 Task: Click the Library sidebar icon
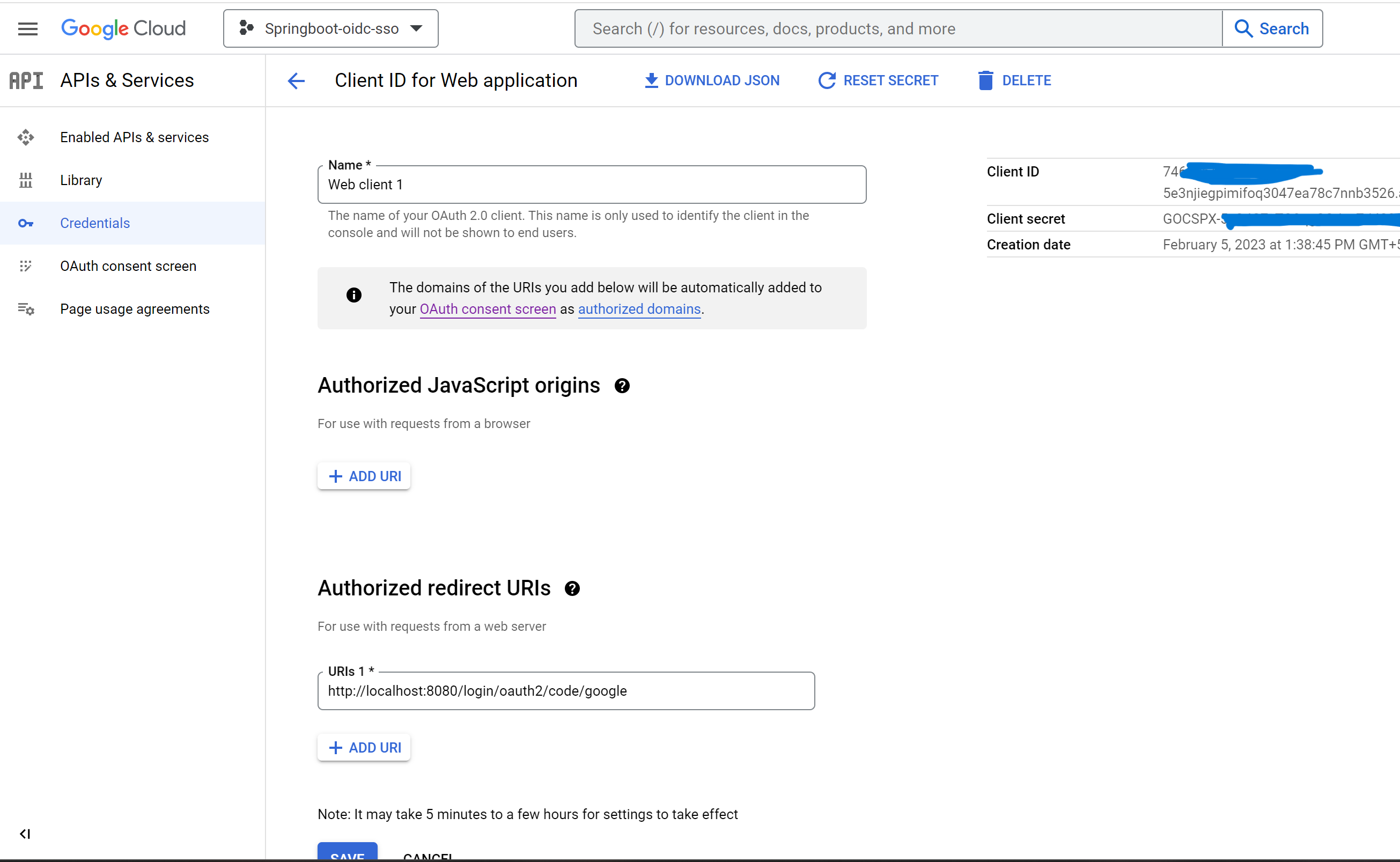click(27, 180)
